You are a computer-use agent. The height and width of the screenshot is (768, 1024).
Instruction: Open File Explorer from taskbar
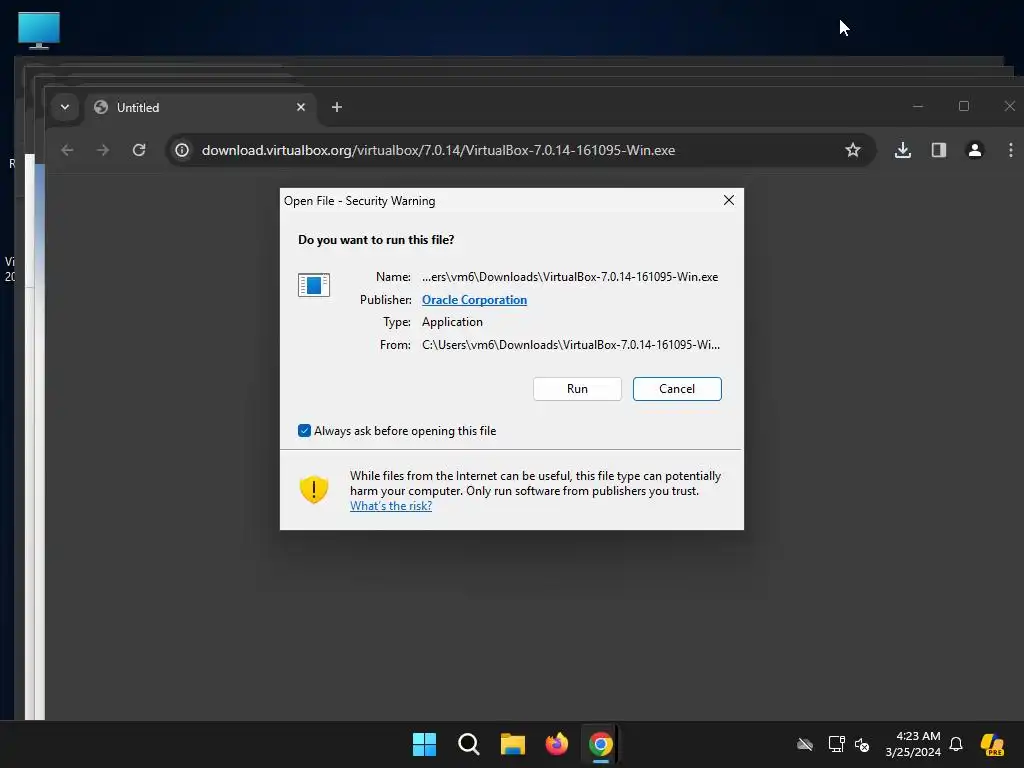(x=513, y=744)
